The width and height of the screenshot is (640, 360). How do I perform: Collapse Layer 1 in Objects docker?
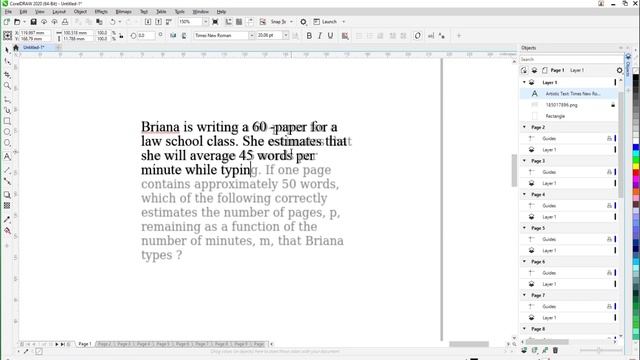click(x=524, y=82)
